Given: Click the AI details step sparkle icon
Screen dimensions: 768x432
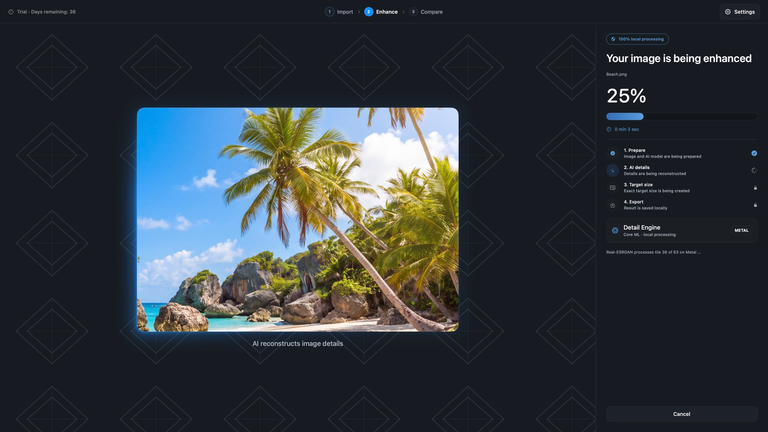Looking at the screenshot, I should pyautogui.click(x=612, y=170).
